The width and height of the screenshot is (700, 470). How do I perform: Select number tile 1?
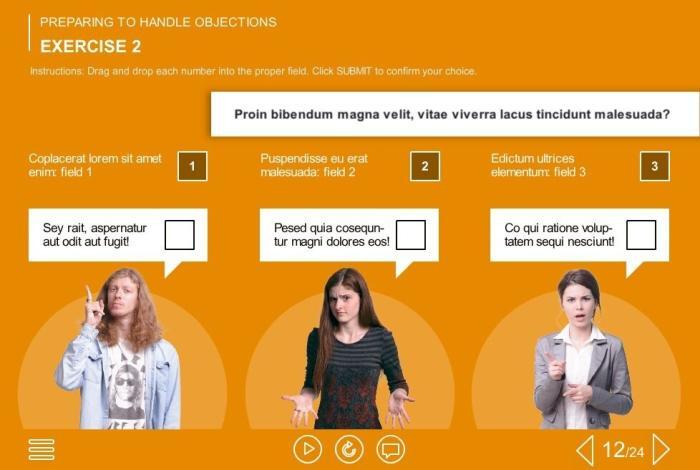coord(192,166)
